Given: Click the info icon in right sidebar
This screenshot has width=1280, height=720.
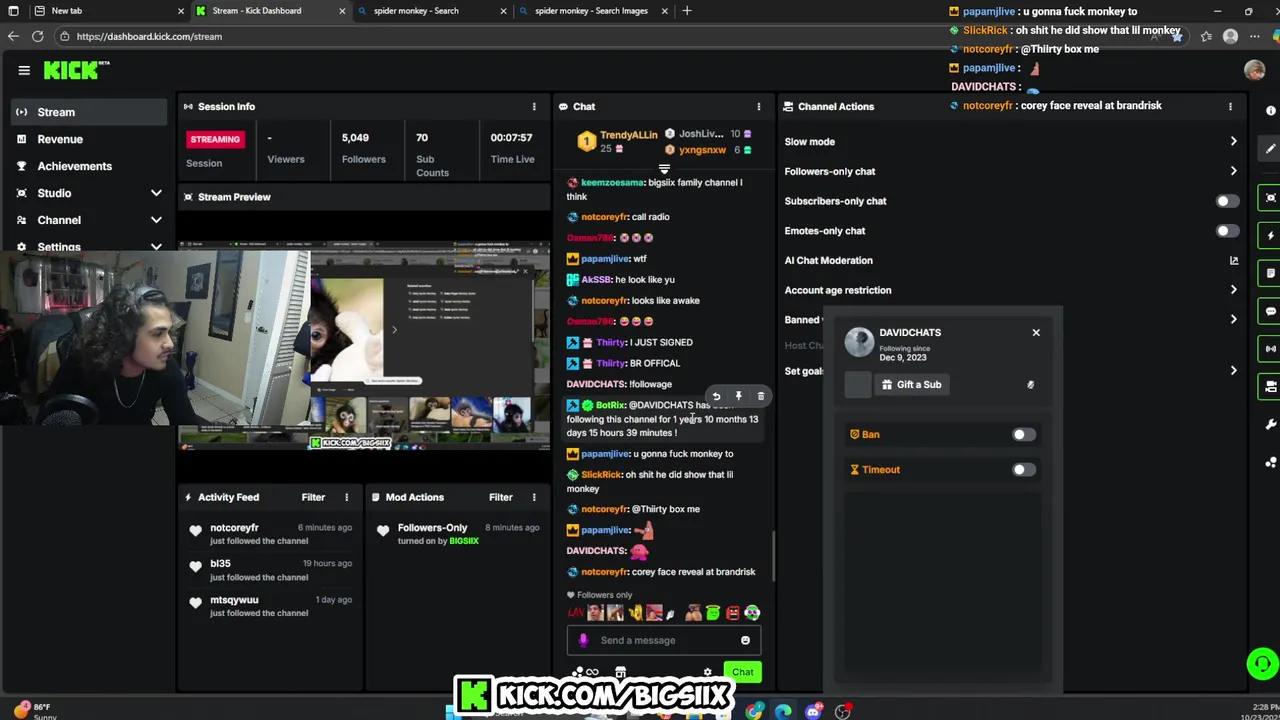Looking at the screenshot, I should tap(1271, 110).
